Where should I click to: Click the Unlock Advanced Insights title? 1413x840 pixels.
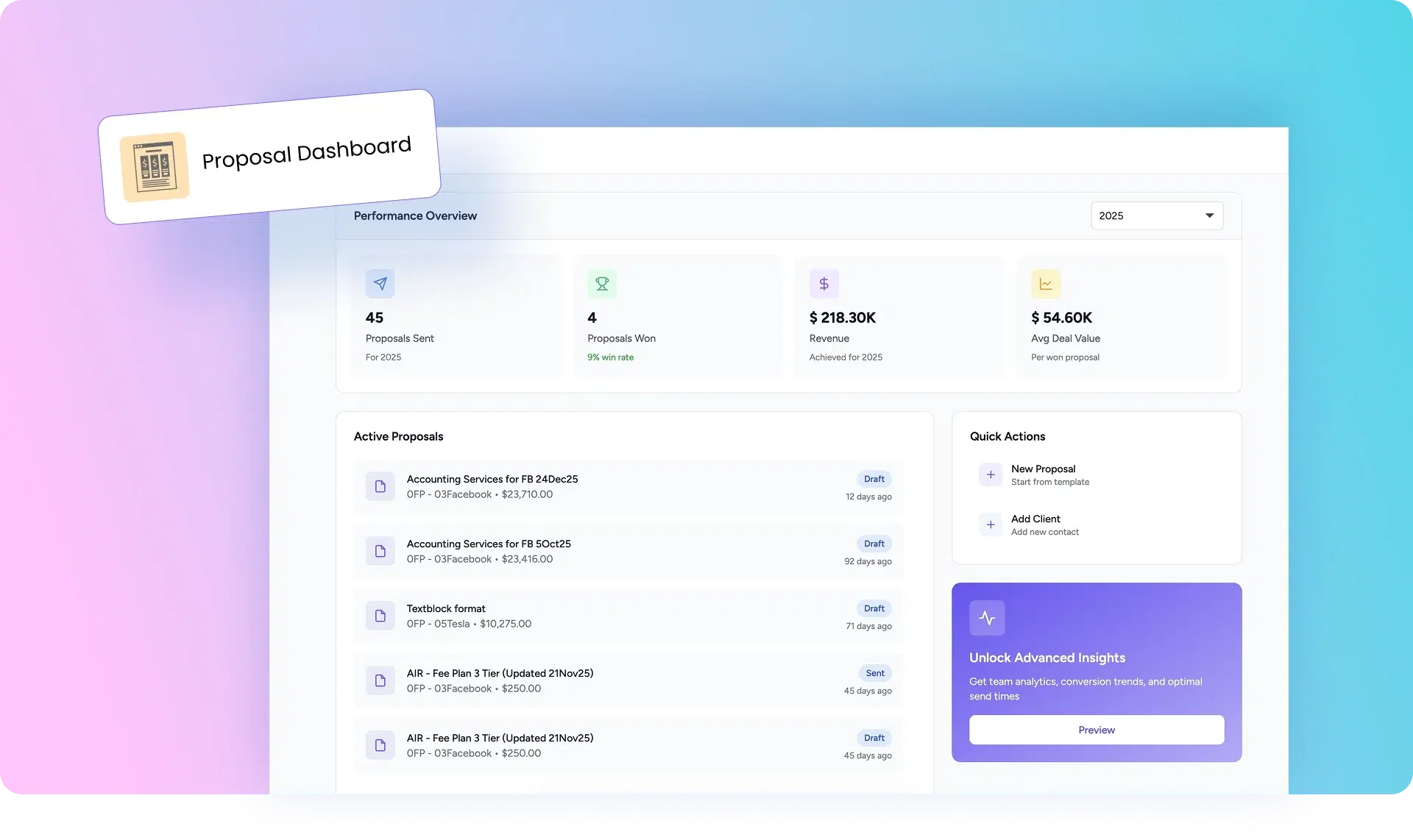pos(1047,658)
